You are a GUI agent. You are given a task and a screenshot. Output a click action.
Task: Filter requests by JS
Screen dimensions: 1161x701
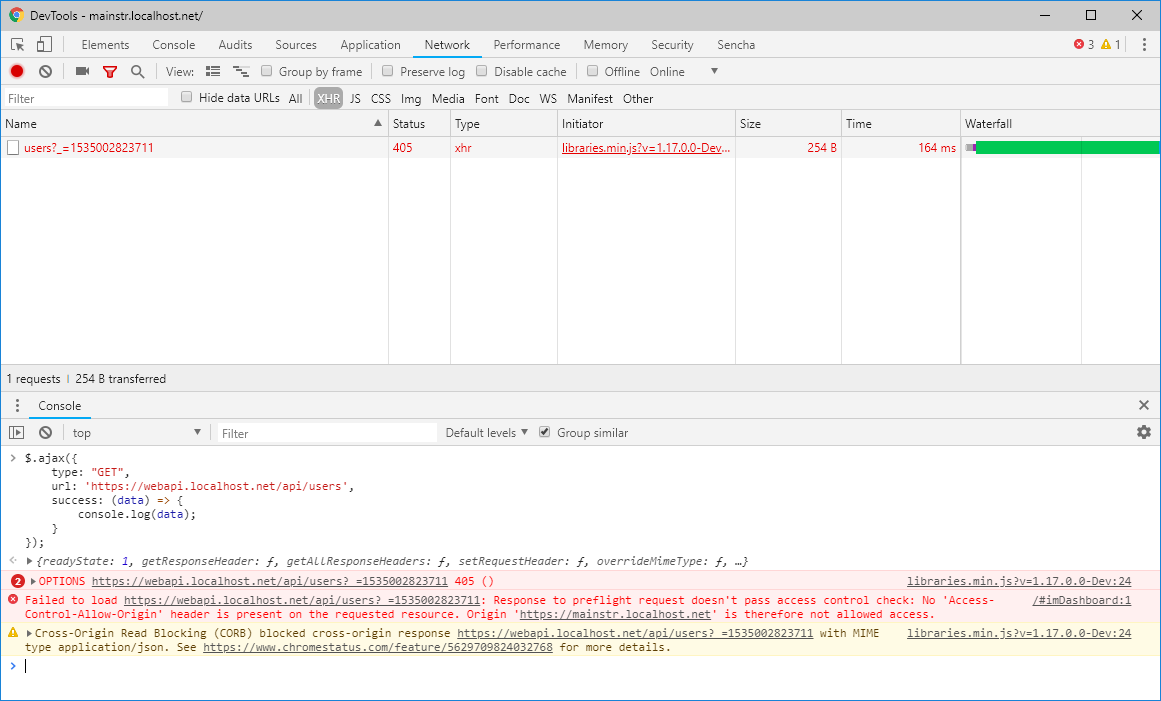pos(355,98)
